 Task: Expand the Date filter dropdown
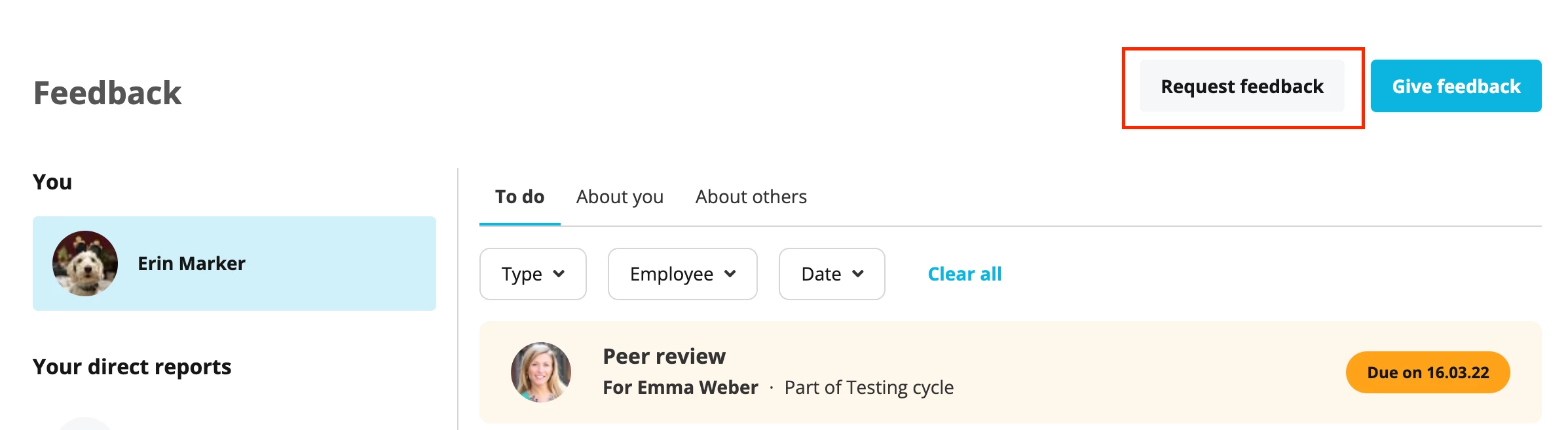click(832, 274)
